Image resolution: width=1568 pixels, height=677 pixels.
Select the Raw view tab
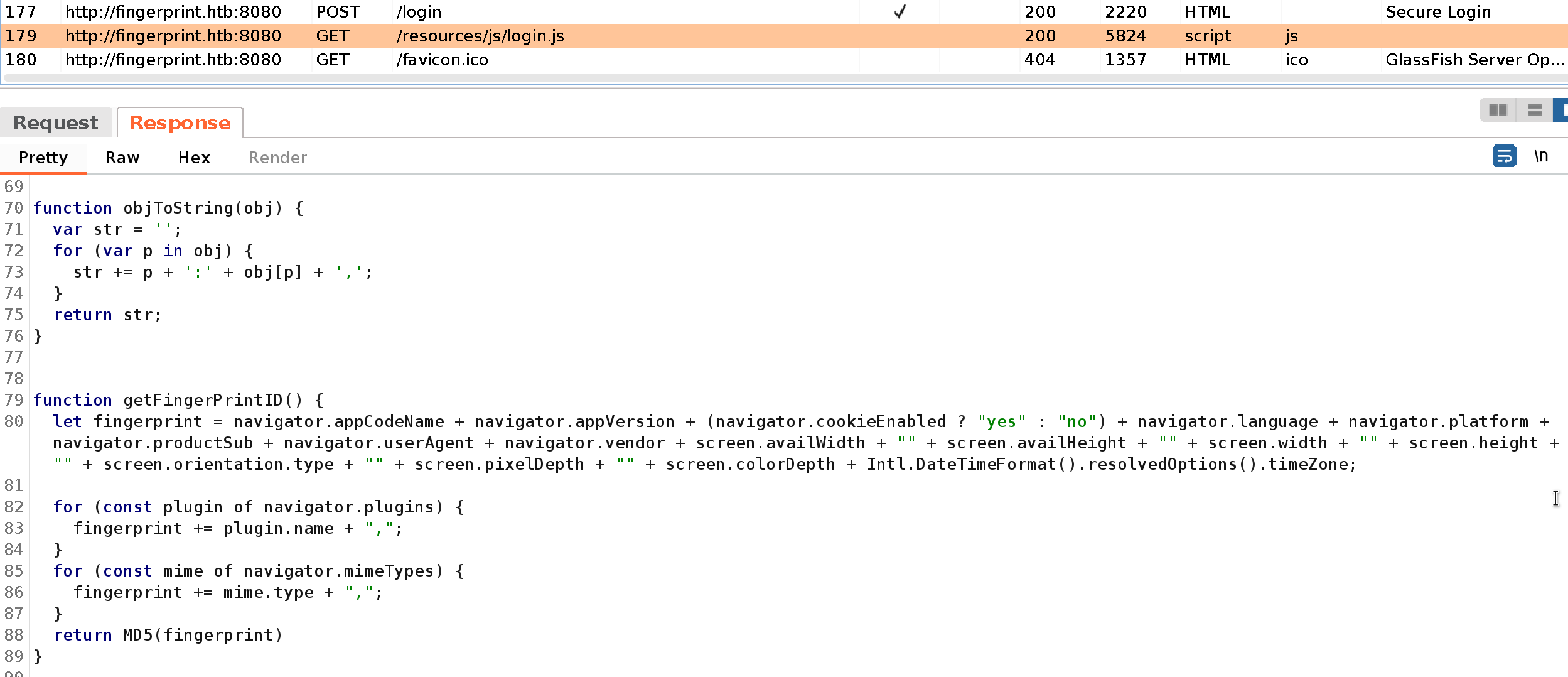click(122, 158)
